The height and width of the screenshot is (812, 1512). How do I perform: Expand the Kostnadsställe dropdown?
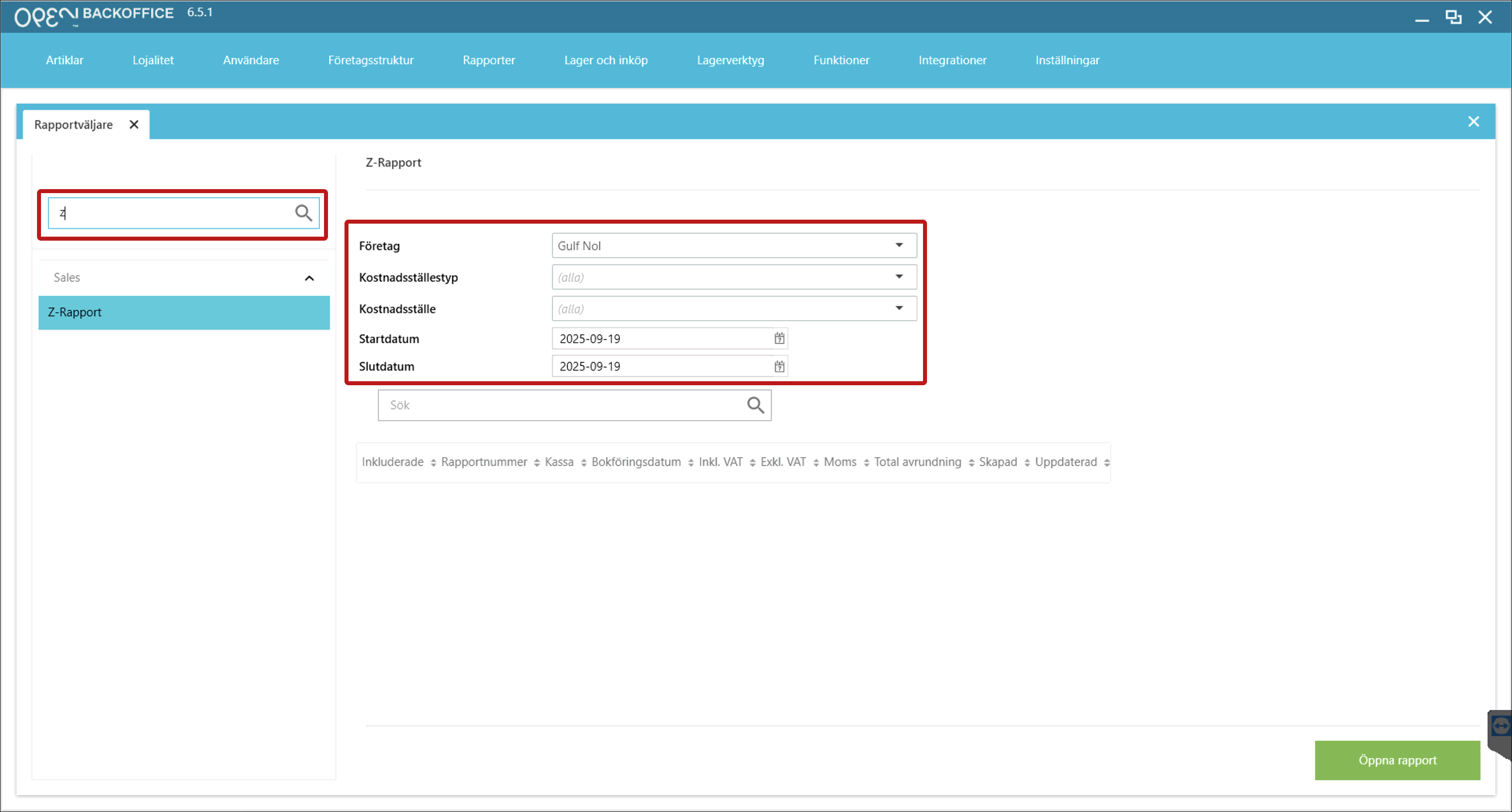(x=898, y=308)
